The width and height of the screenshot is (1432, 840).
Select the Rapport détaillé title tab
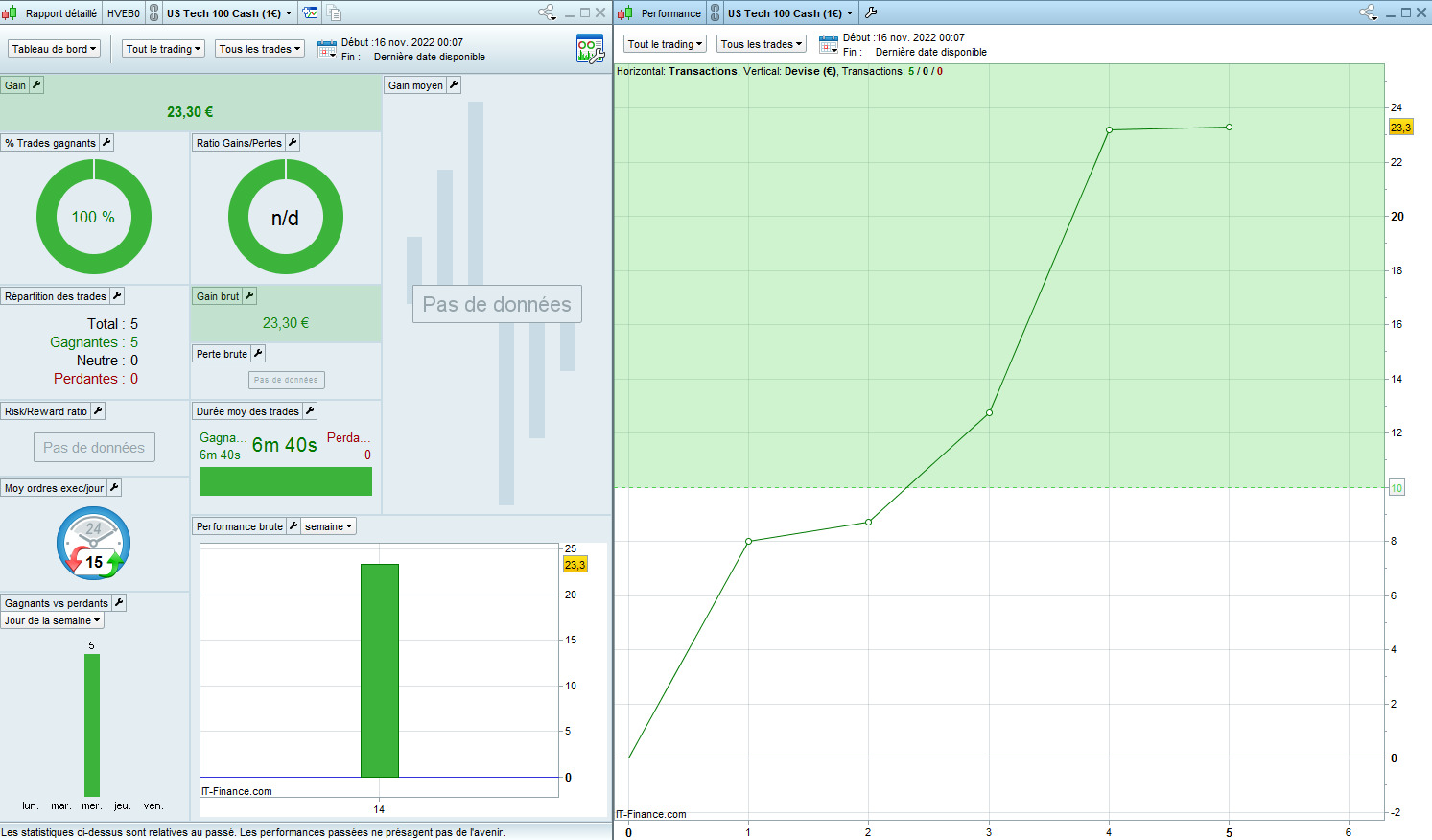click(61, 13)
